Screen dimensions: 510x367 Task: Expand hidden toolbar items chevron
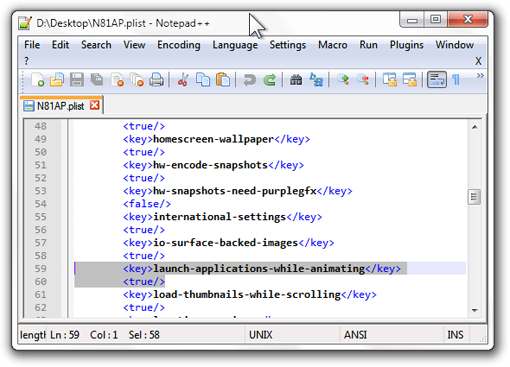click(x=480, y=76)
